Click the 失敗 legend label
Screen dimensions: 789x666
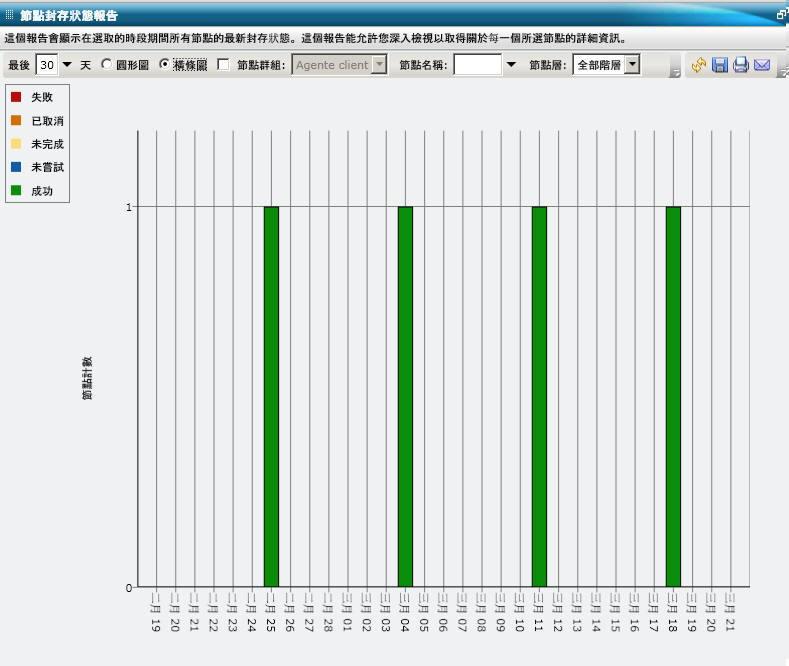(42, 97)
